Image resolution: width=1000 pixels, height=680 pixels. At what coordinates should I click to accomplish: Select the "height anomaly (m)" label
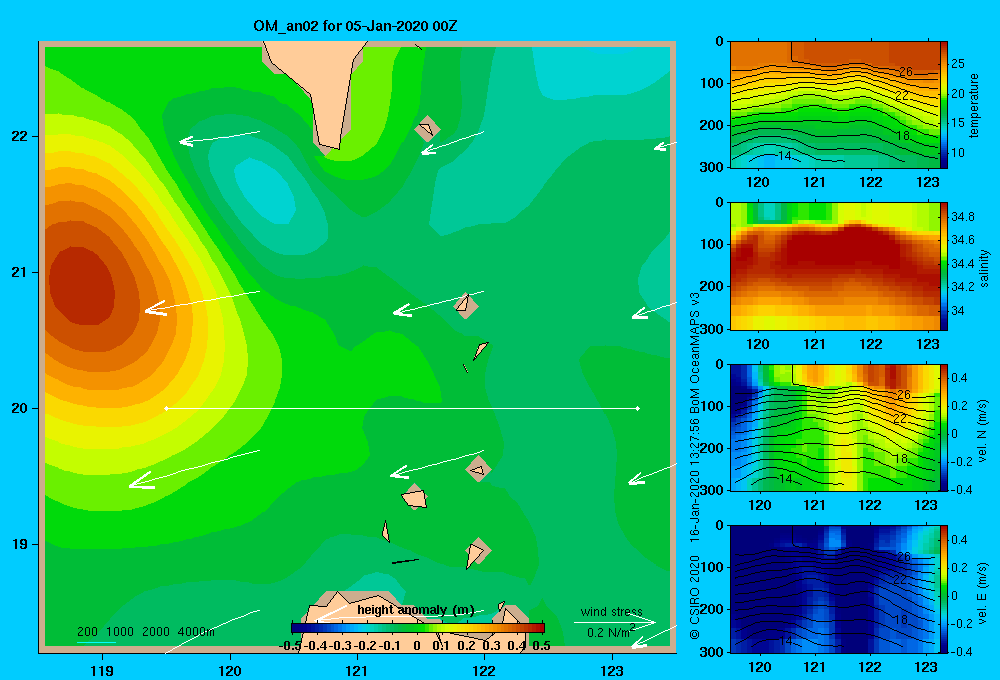click(x=416, y=610)
